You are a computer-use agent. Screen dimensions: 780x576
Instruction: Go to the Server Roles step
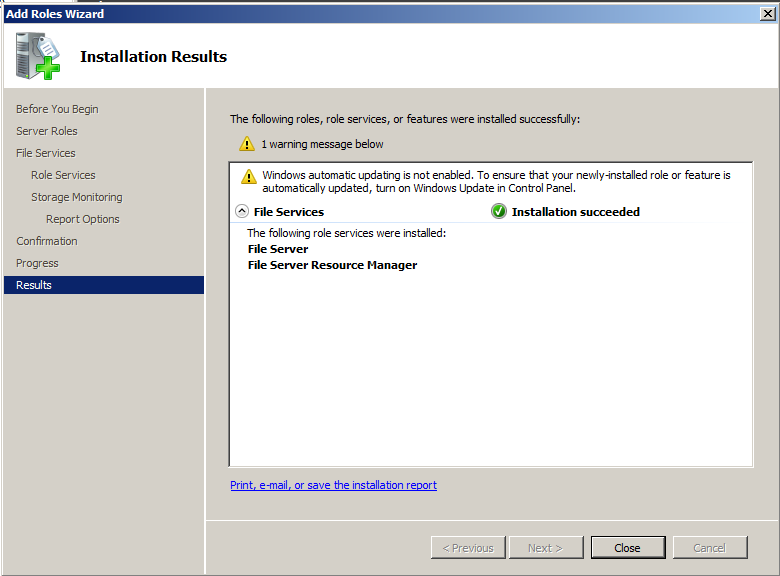click(x=46, y=131)
